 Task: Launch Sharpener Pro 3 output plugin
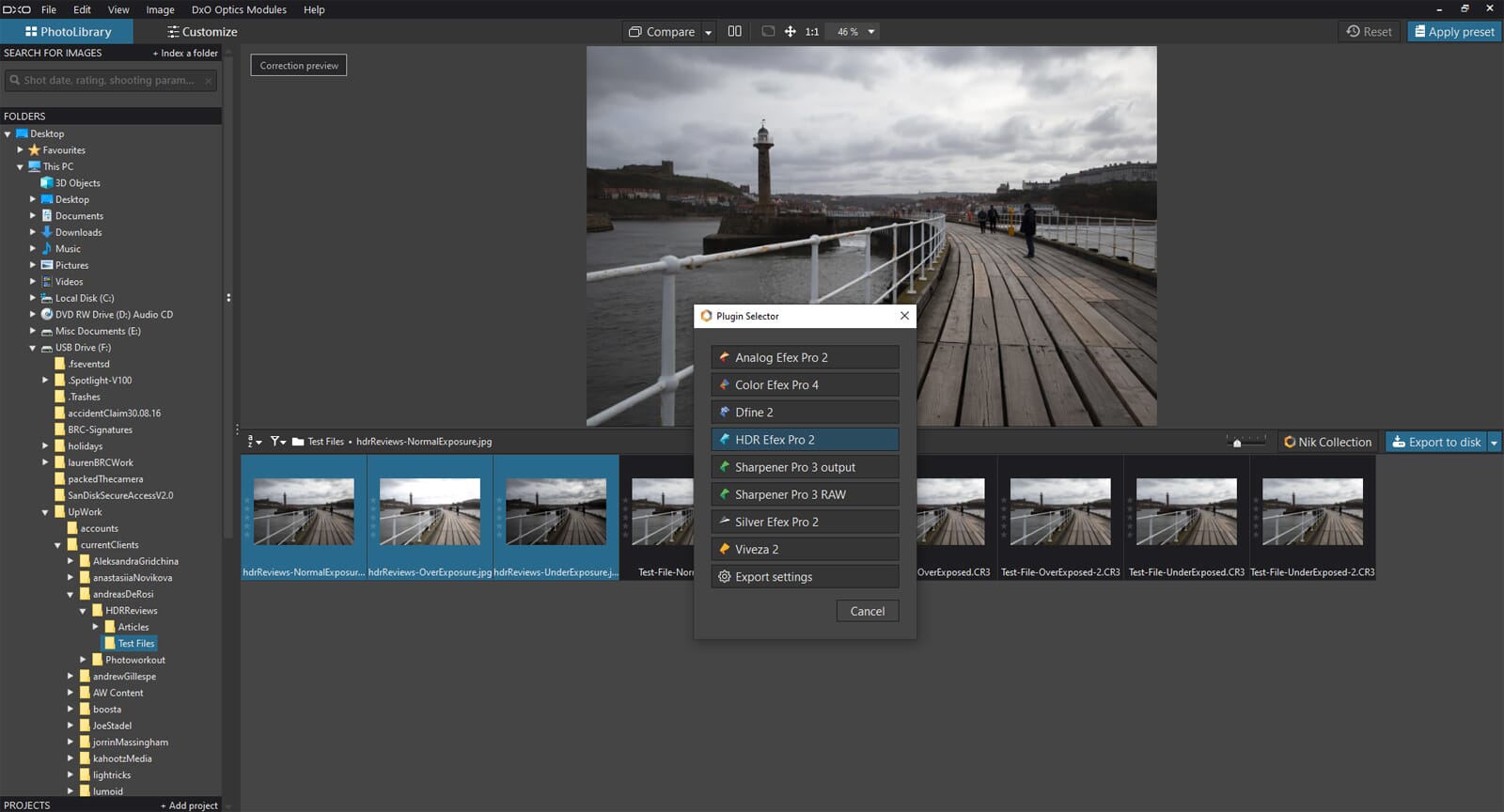click(805, 467)
